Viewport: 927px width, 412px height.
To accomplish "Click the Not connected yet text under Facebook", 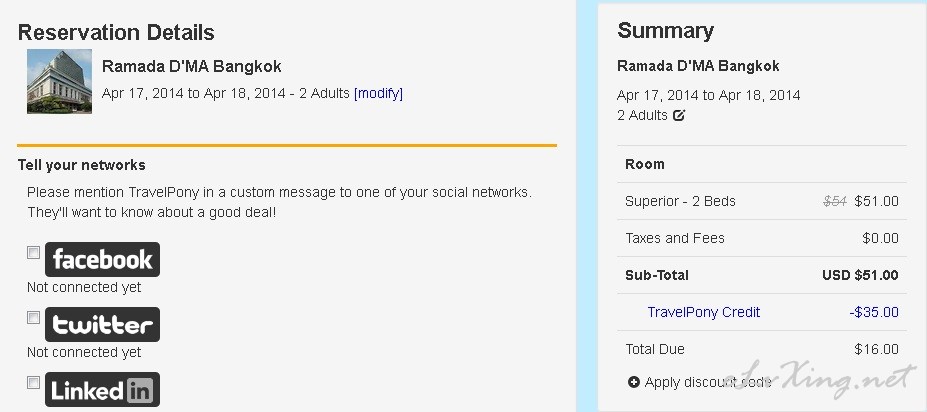I will [84, 287].
